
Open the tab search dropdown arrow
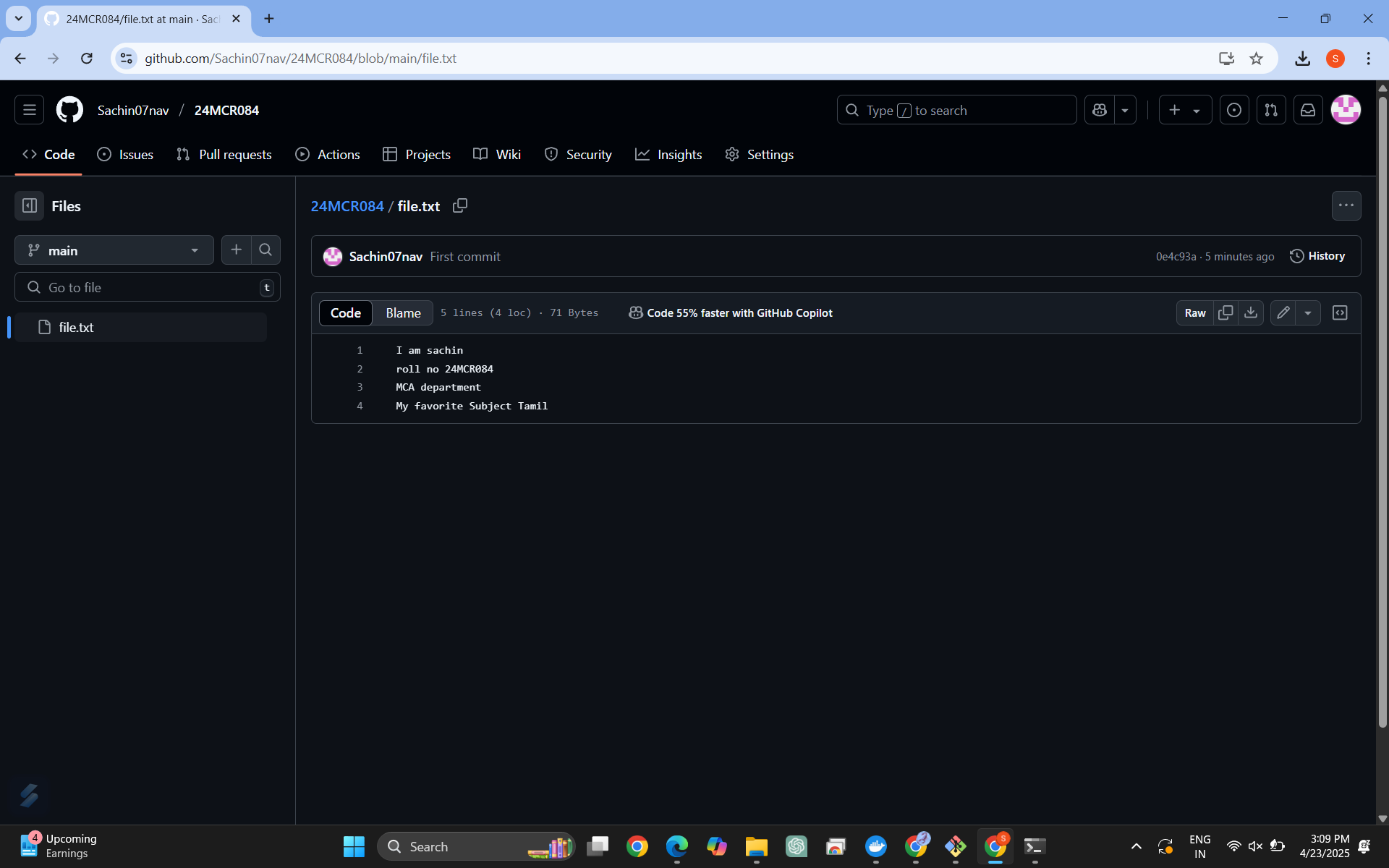(x=19, y=19)
